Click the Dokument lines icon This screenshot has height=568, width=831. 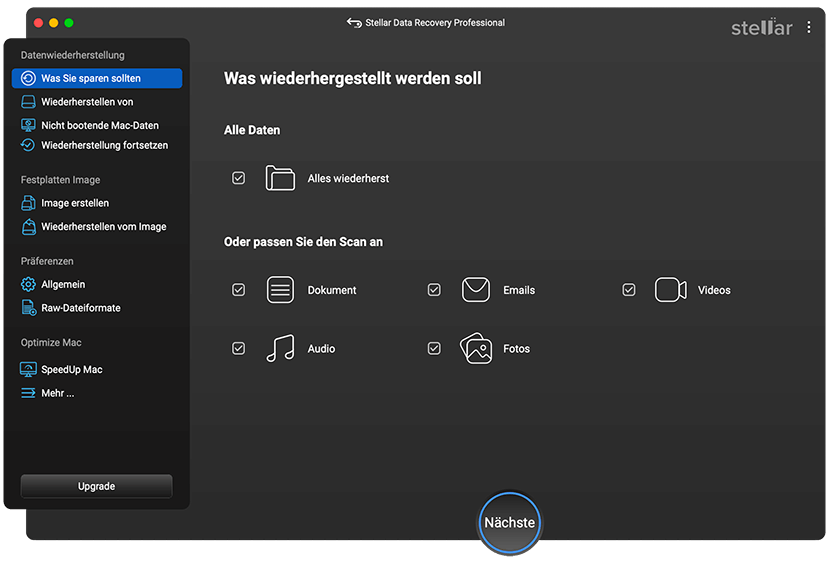point(280,290)
